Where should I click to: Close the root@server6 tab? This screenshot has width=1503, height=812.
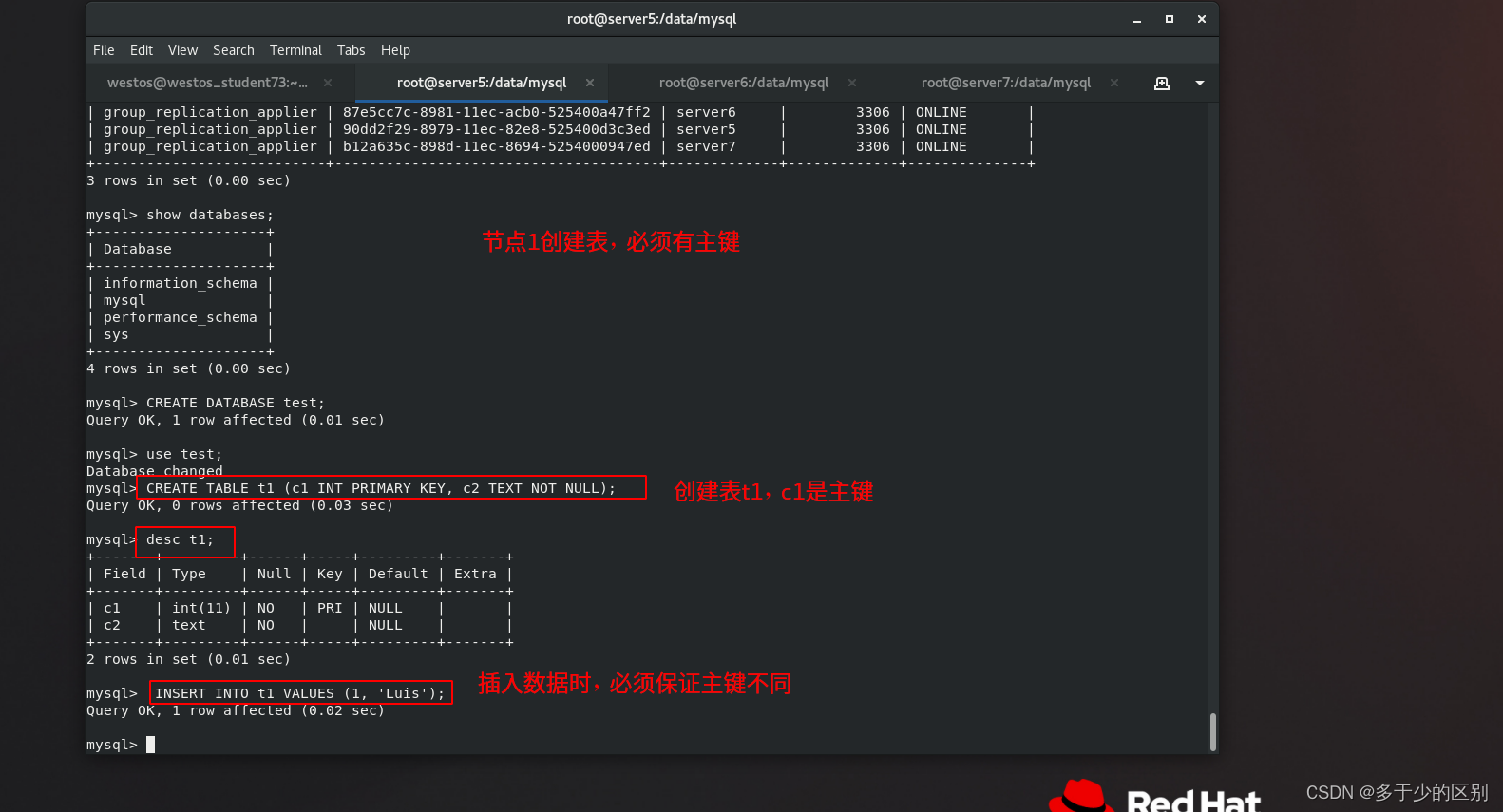click(852, 83)
